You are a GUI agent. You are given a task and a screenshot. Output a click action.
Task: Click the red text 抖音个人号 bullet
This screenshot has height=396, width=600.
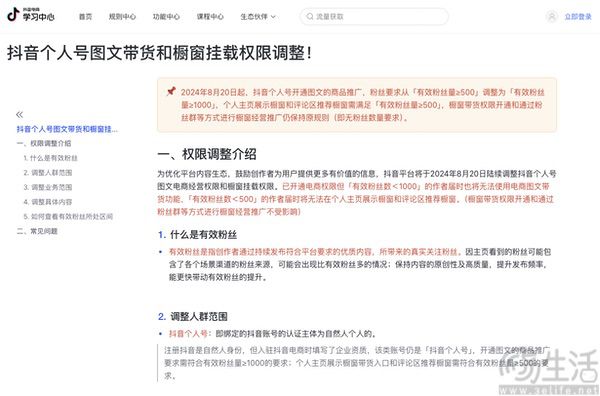pyautogui.click(x=188, y=334)
